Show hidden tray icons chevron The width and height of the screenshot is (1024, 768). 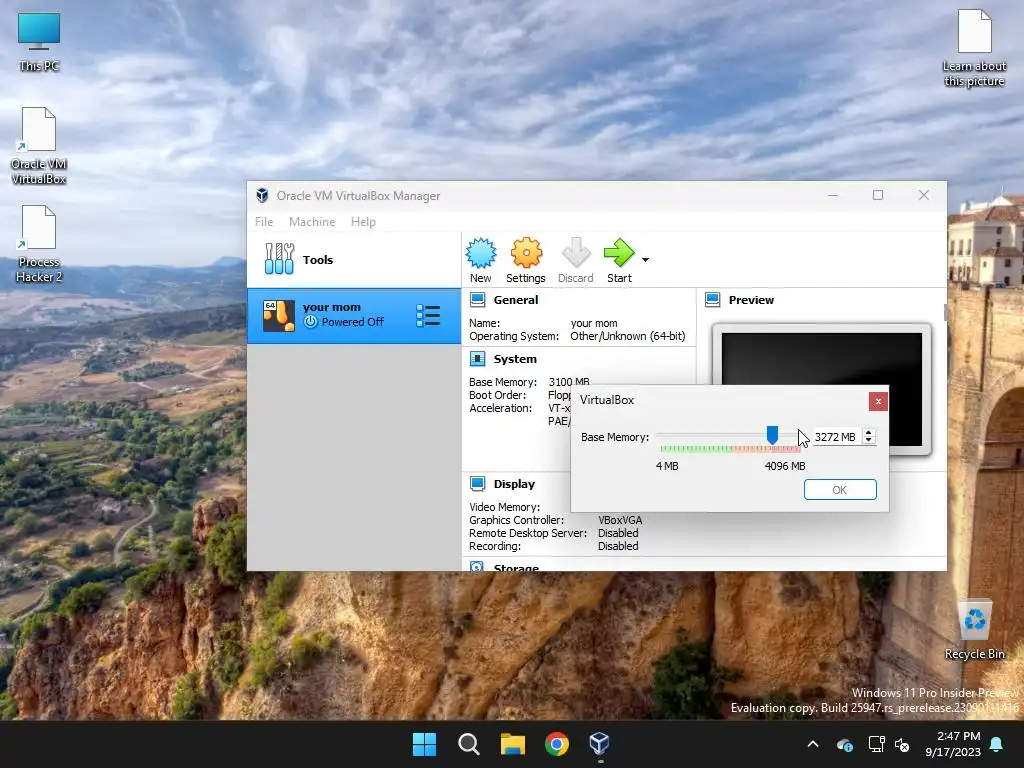pyautogui.click(x=813, y=744)
